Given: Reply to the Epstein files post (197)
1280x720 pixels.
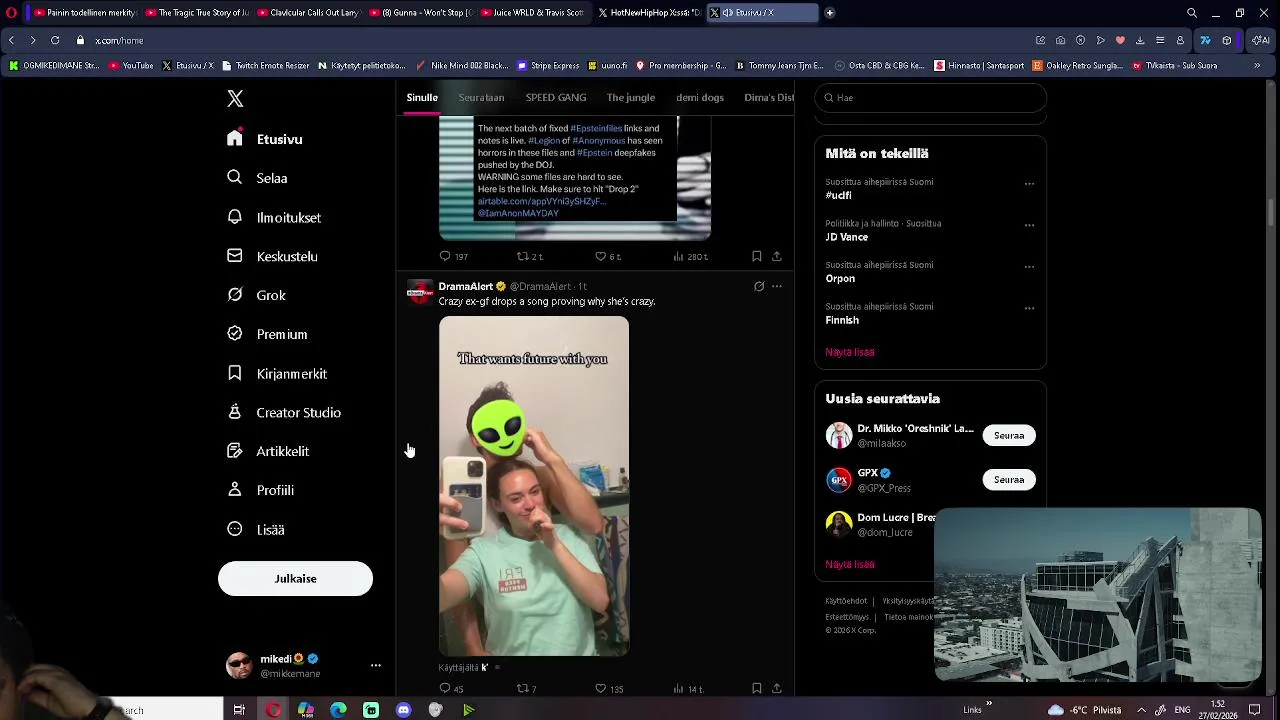Looking at the screenshot, I should [454, 256].
